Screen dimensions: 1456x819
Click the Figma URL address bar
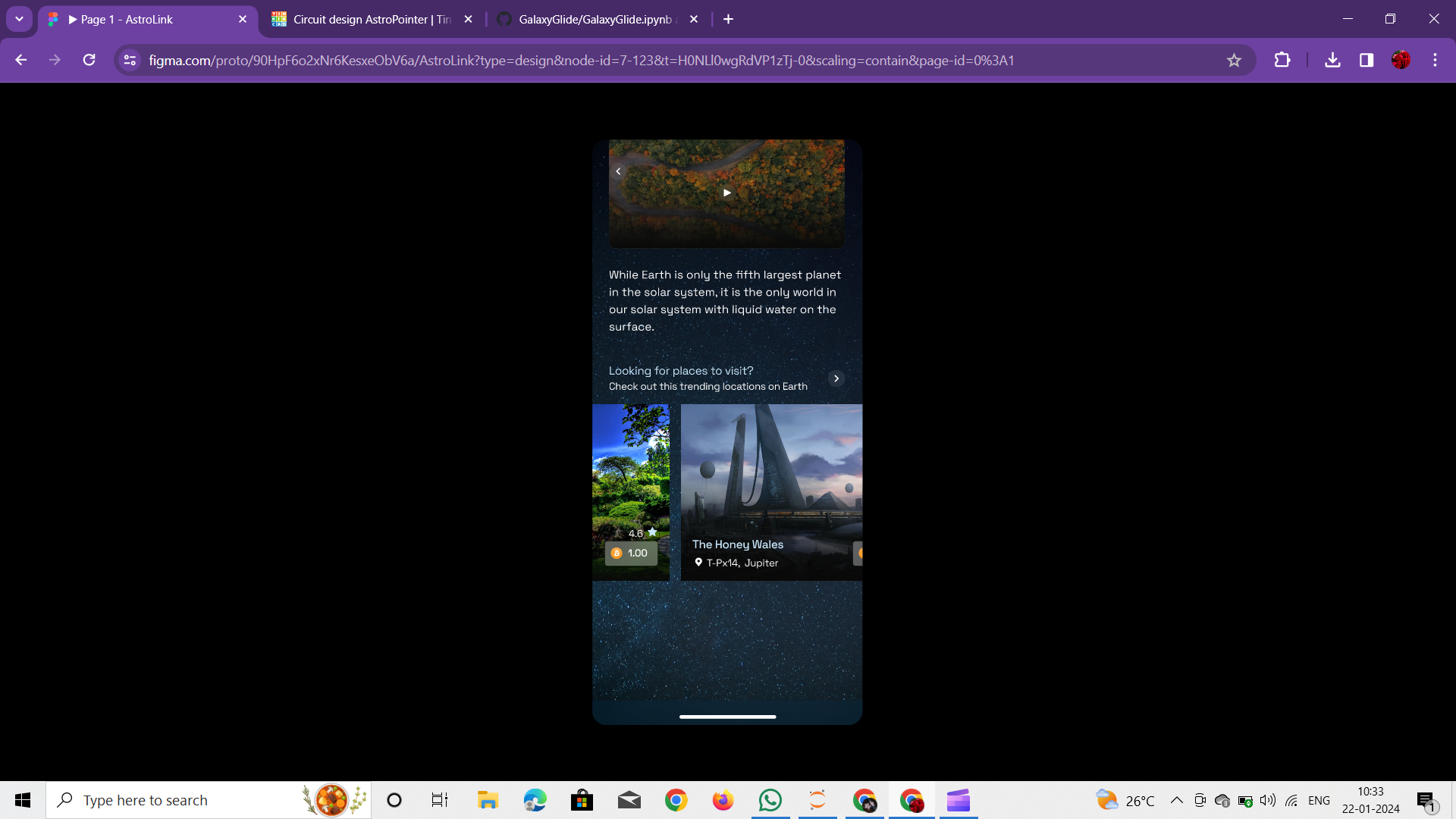click(580, 61)
